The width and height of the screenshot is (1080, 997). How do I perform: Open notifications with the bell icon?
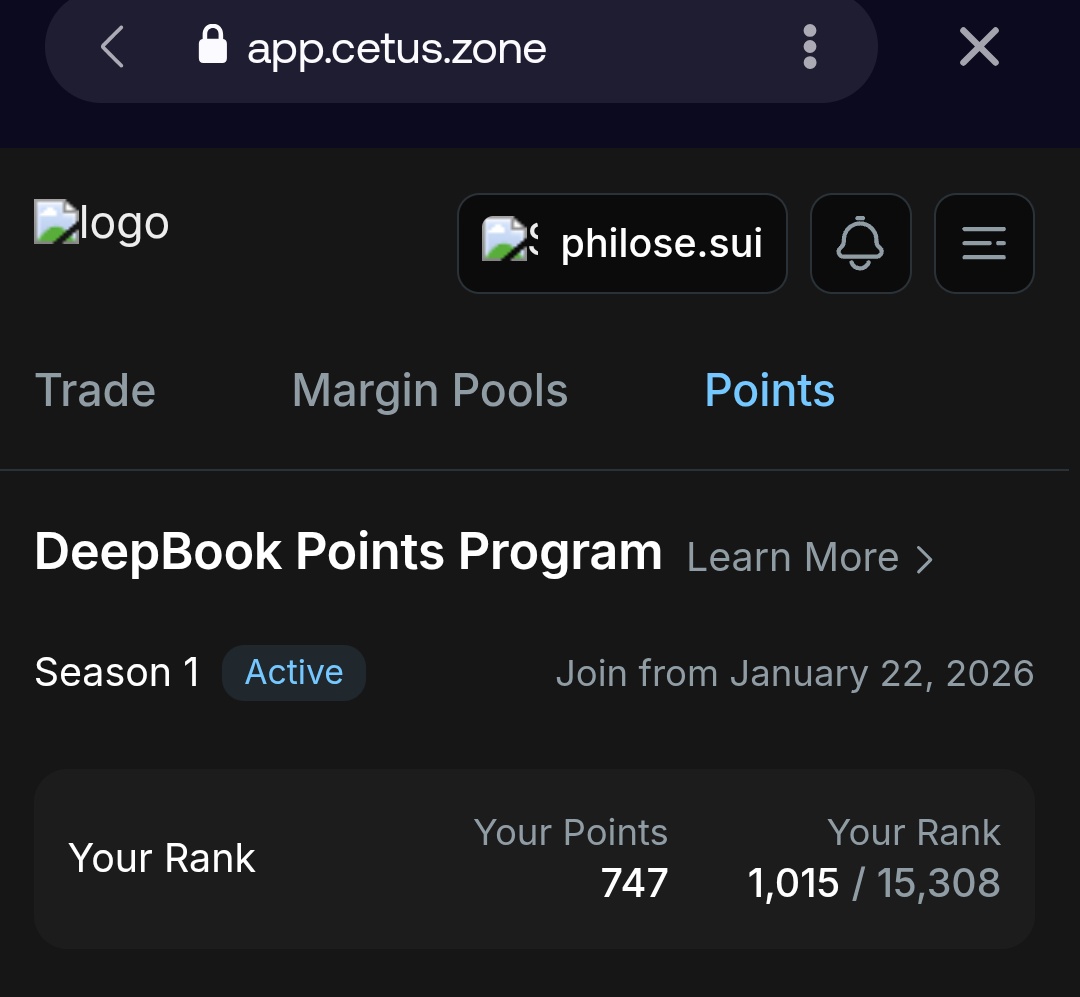860,243
